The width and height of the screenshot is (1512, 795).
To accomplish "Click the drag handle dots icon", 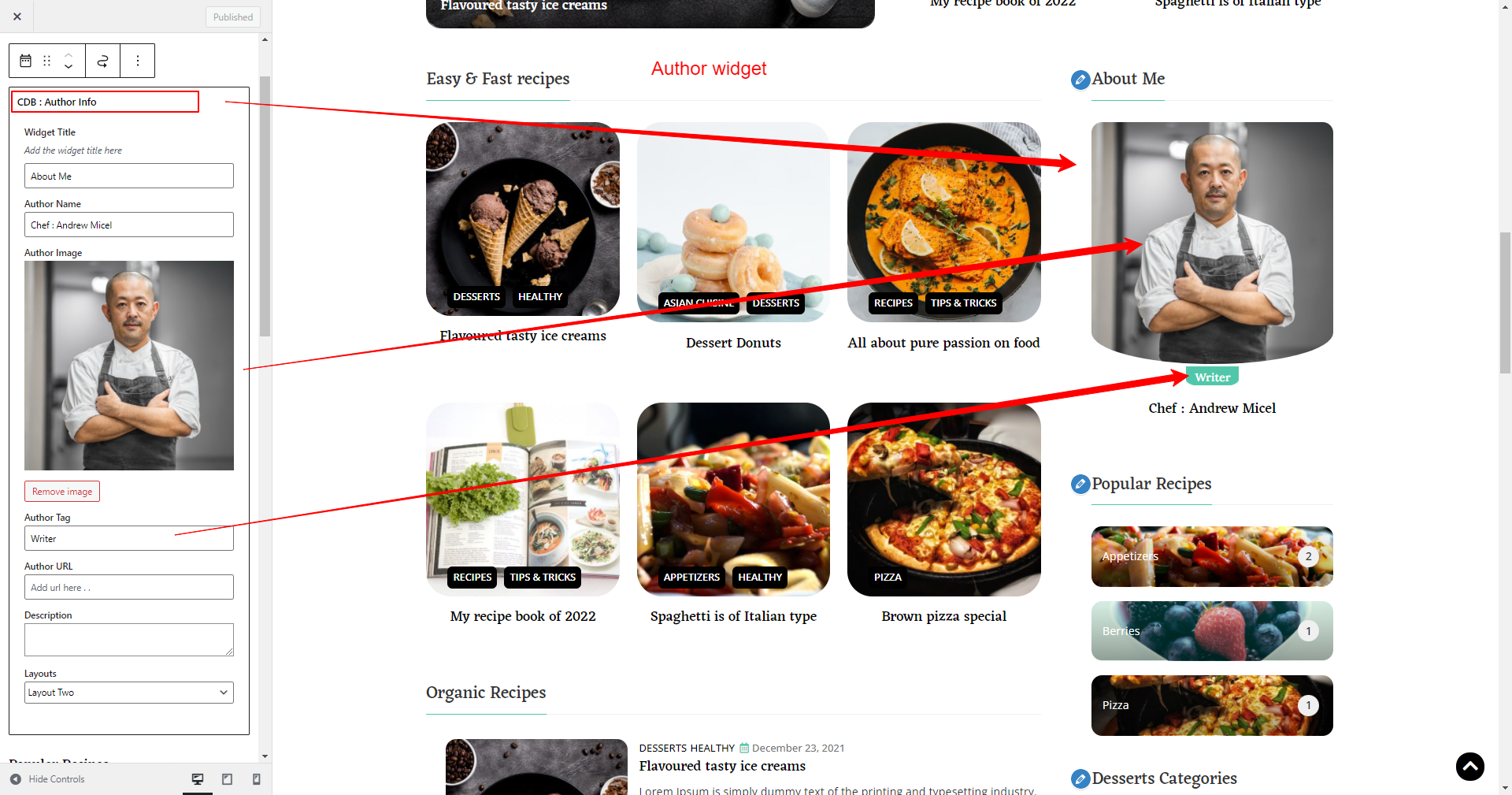I will 47,61.
